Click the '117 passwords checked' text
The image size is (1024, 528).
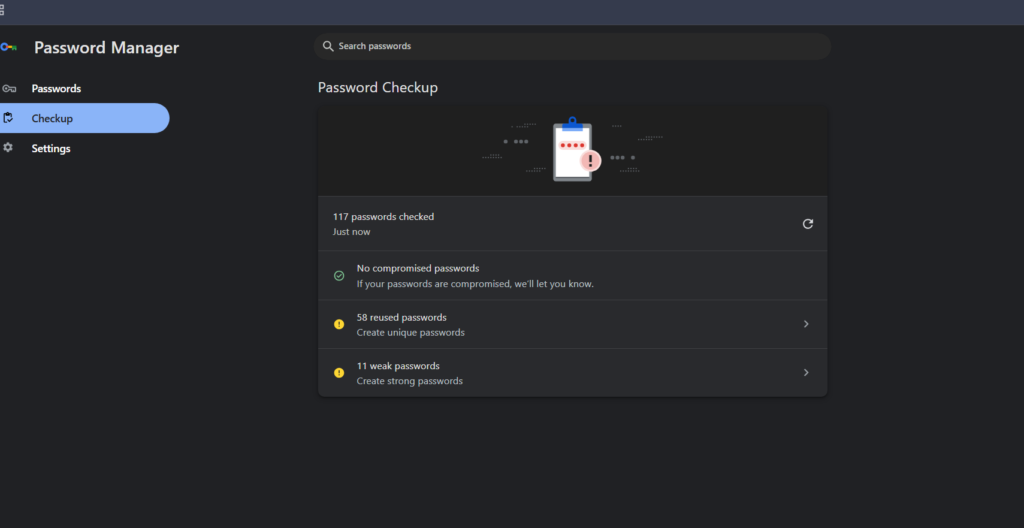pos(383,216)
